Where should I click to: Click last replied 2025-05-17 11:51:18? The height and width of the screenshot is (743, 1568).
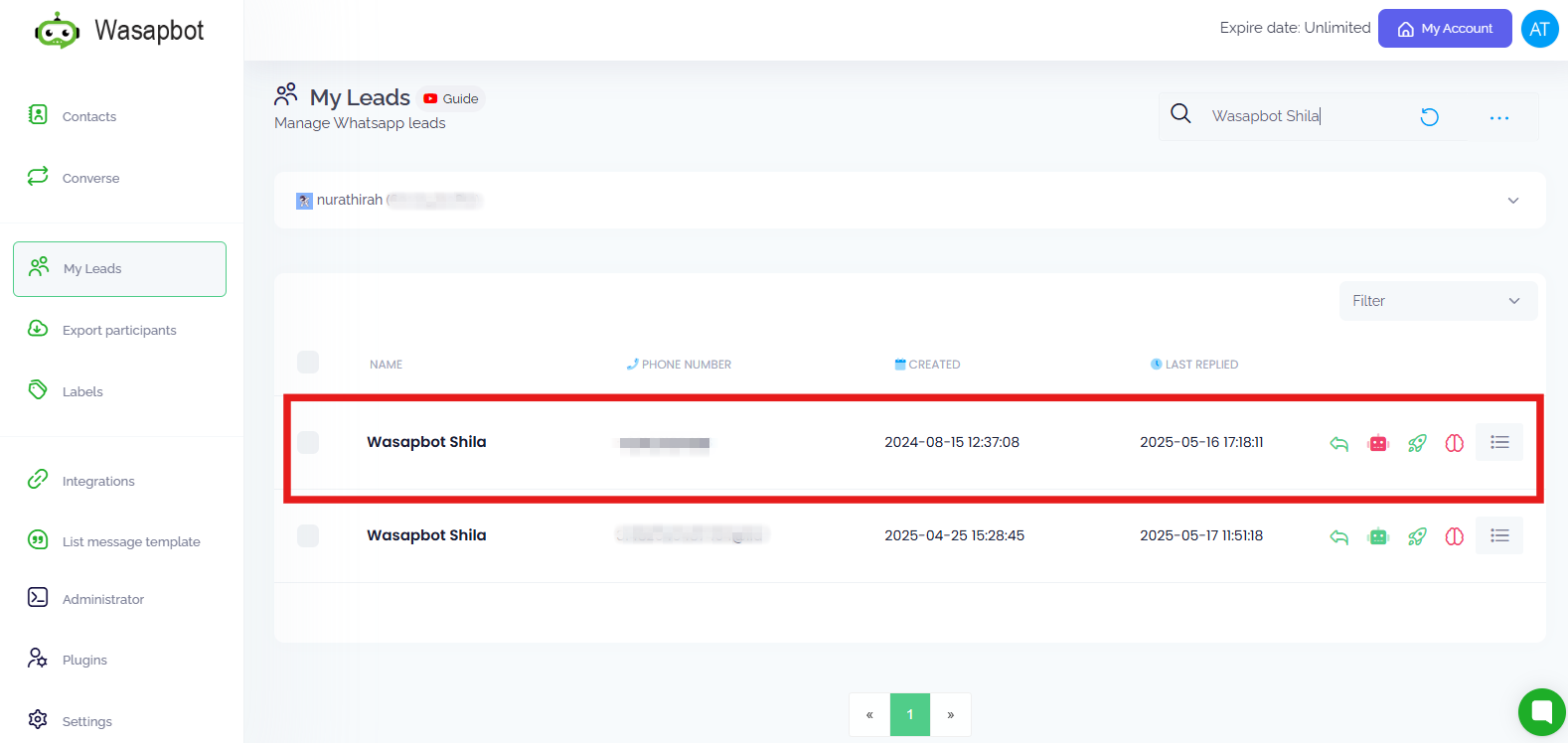[1201, 535]
